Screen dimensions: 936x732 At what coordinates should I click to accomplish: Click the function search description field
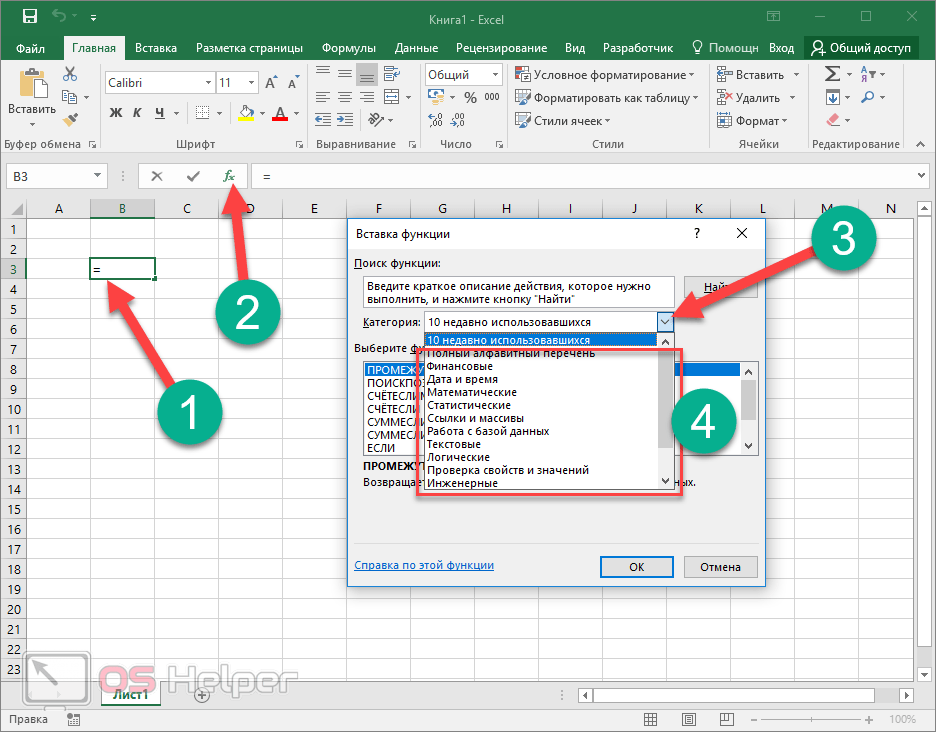(x=518, y=291)
